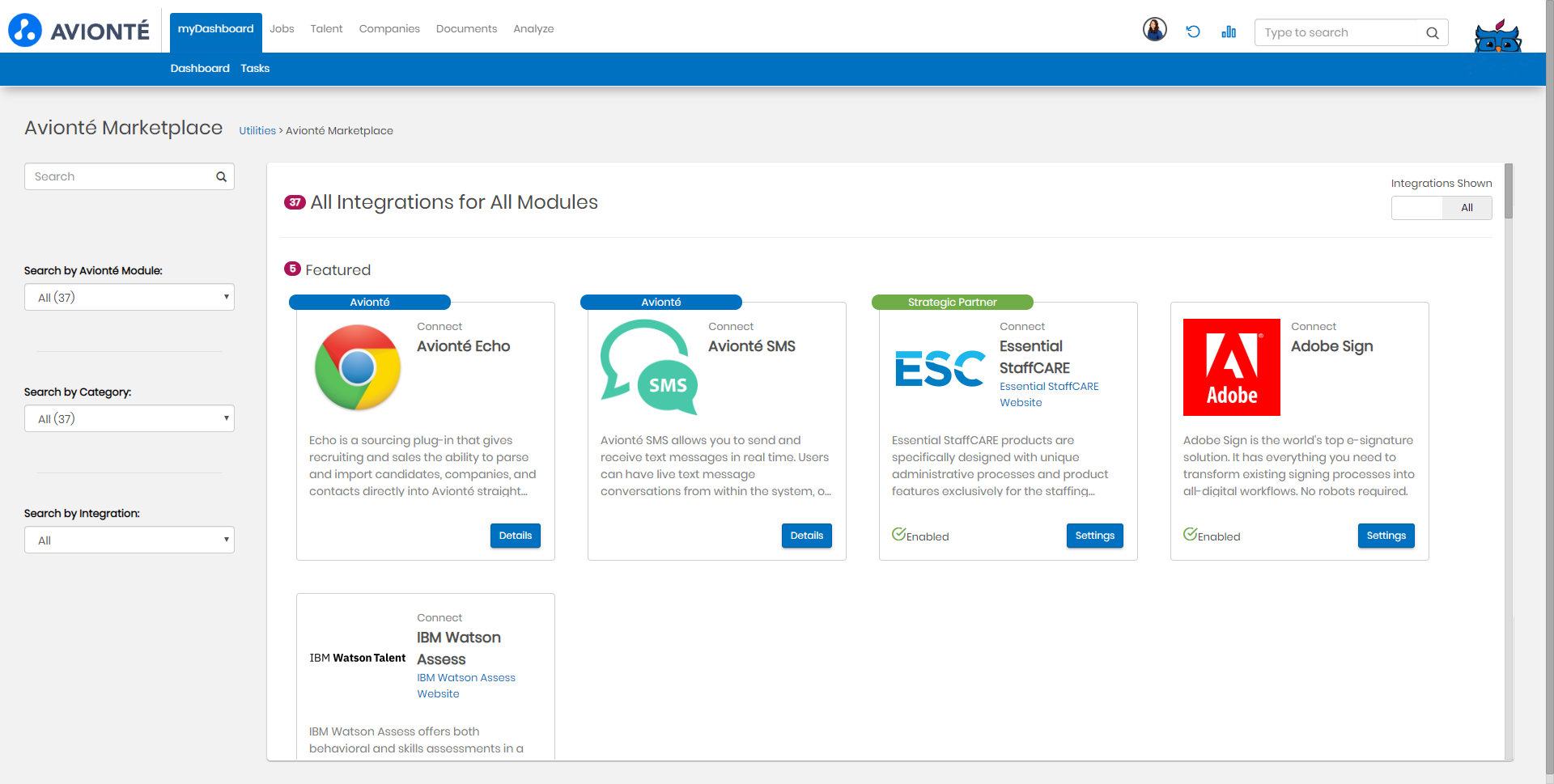Click the Adobe Sign card title
The image size is (1554, 784).
pyautogui.click(x=1332, y=346)
